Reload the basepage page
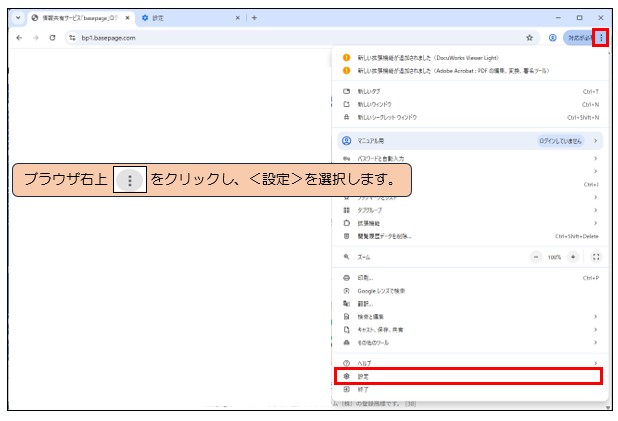 (52, 38)
